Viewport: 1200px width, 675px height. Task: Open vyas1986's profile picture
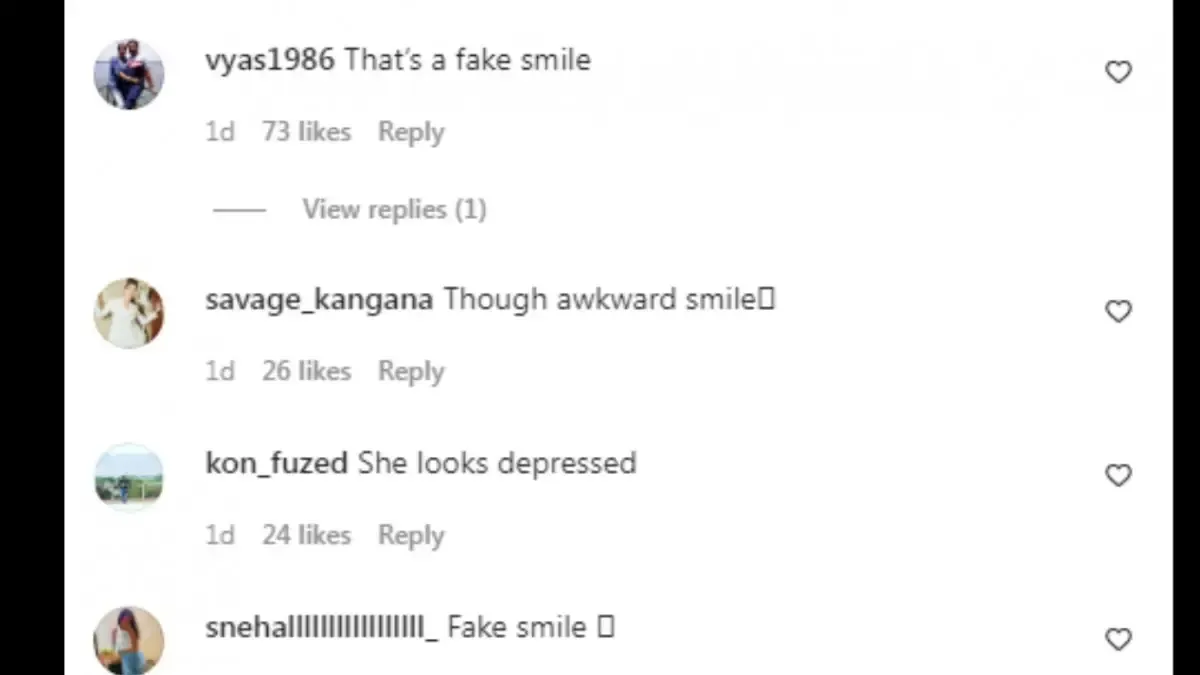[x=129, y=74]
